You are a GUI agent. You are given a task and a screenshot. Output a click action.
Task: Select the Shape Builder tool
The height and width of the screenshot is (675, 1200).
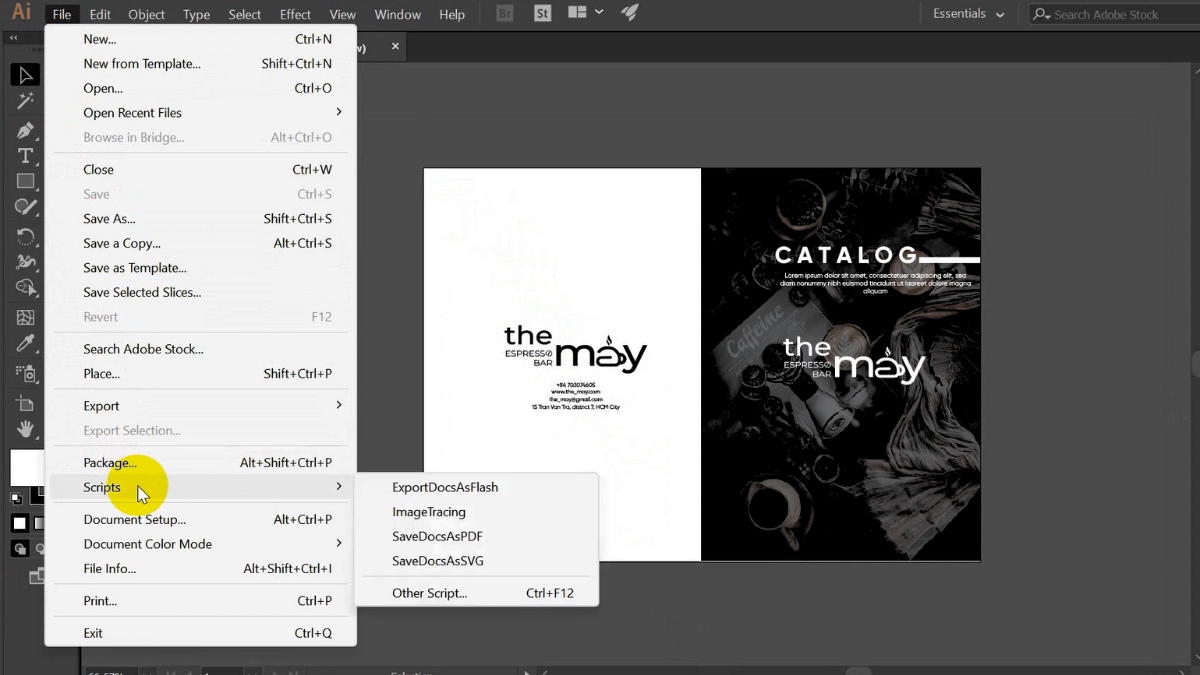coord(25,289)
